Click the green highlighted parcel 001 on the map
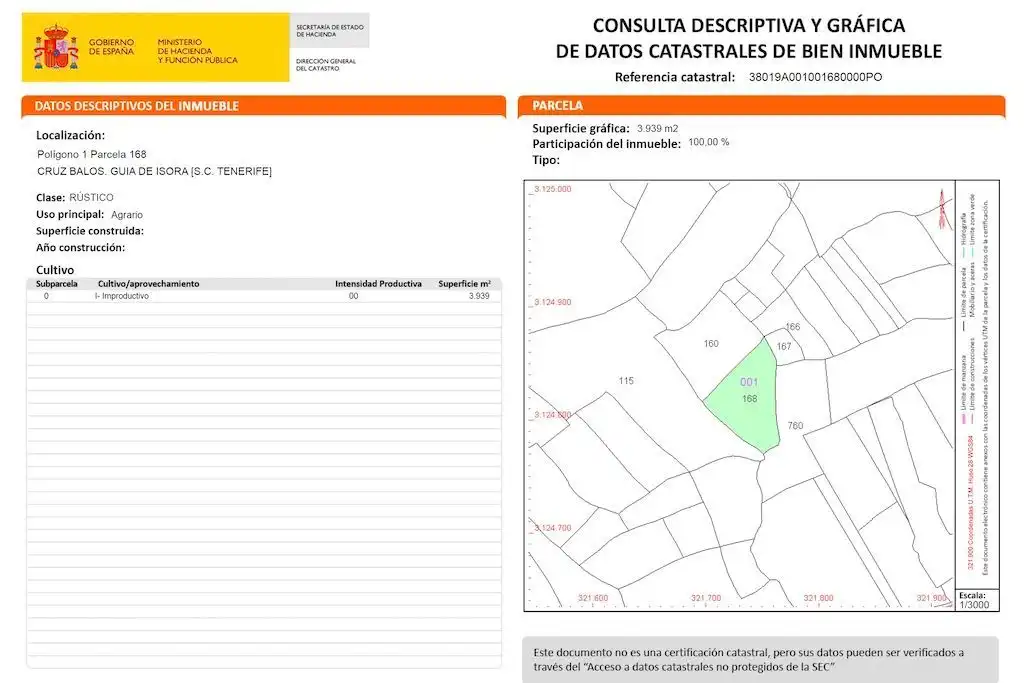Screen dimensions: 1024x683 744,398
